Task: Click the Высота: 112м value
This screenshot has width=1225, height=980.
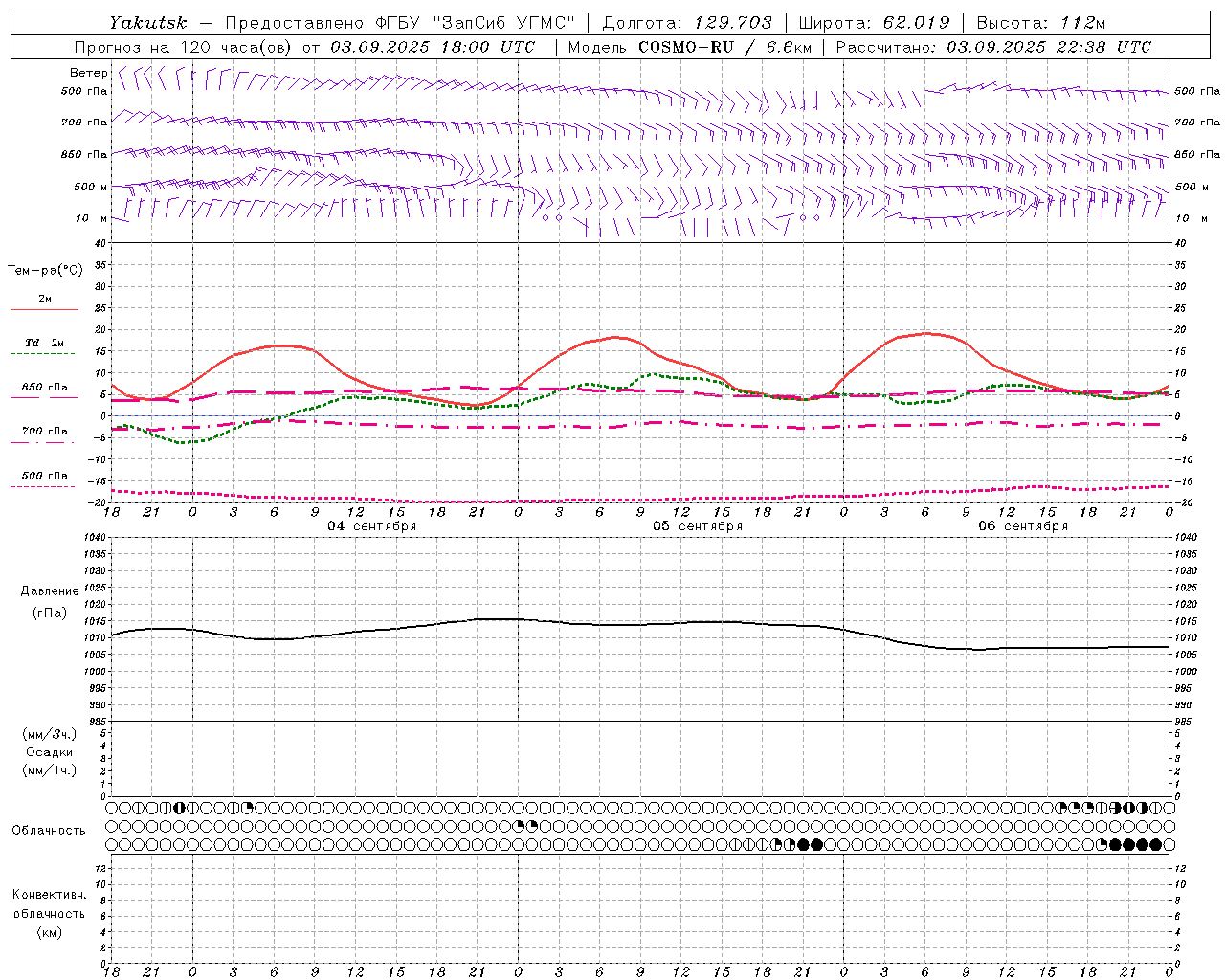Action: [1040, 23]
